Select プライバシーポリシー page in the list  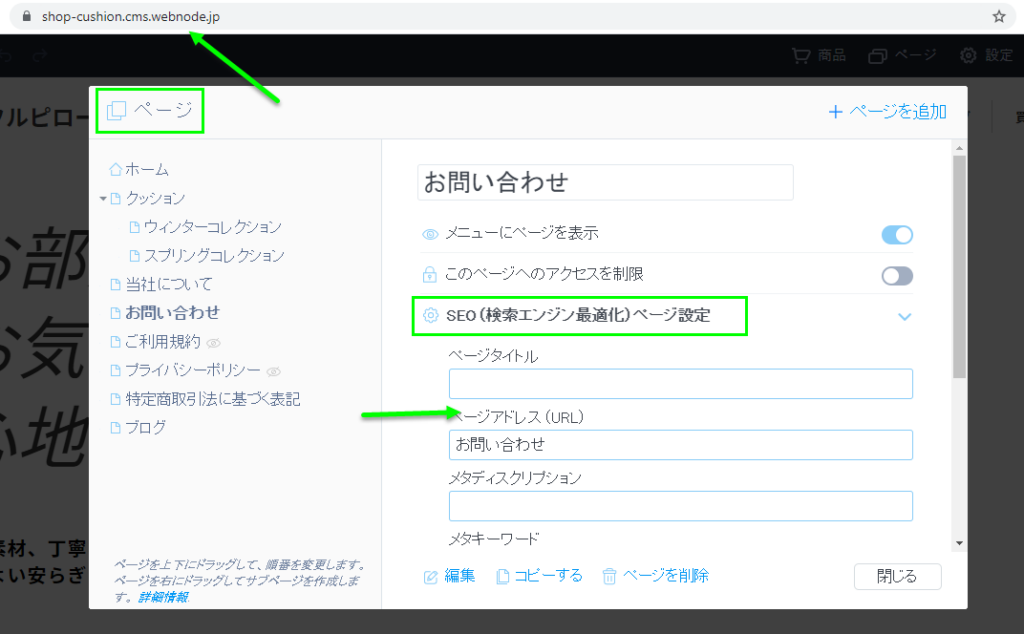[x=193, y=371]
